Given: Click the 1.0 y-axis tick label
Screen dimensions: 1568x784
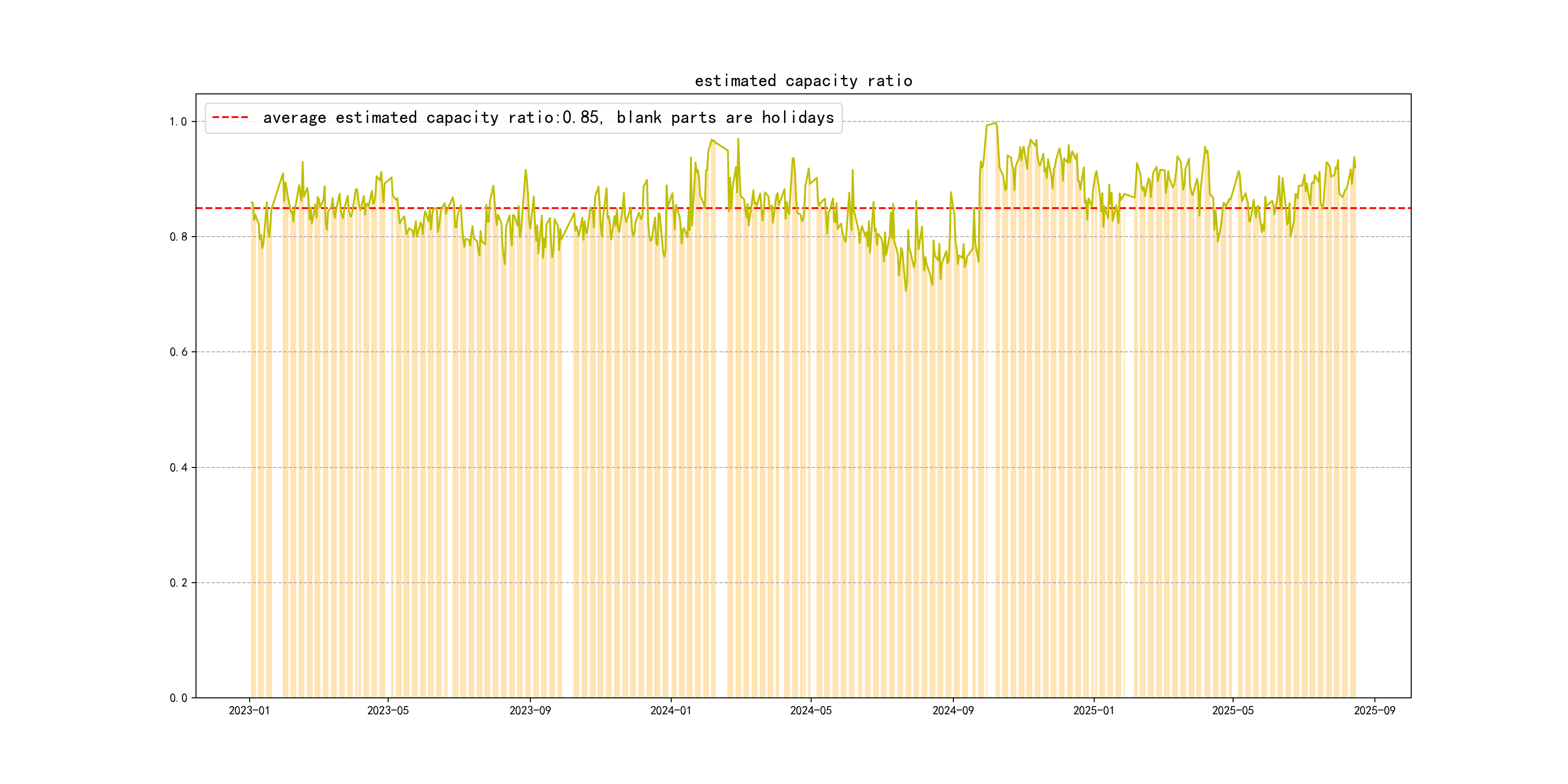Looking at the screenshot, I should [178, 122].
